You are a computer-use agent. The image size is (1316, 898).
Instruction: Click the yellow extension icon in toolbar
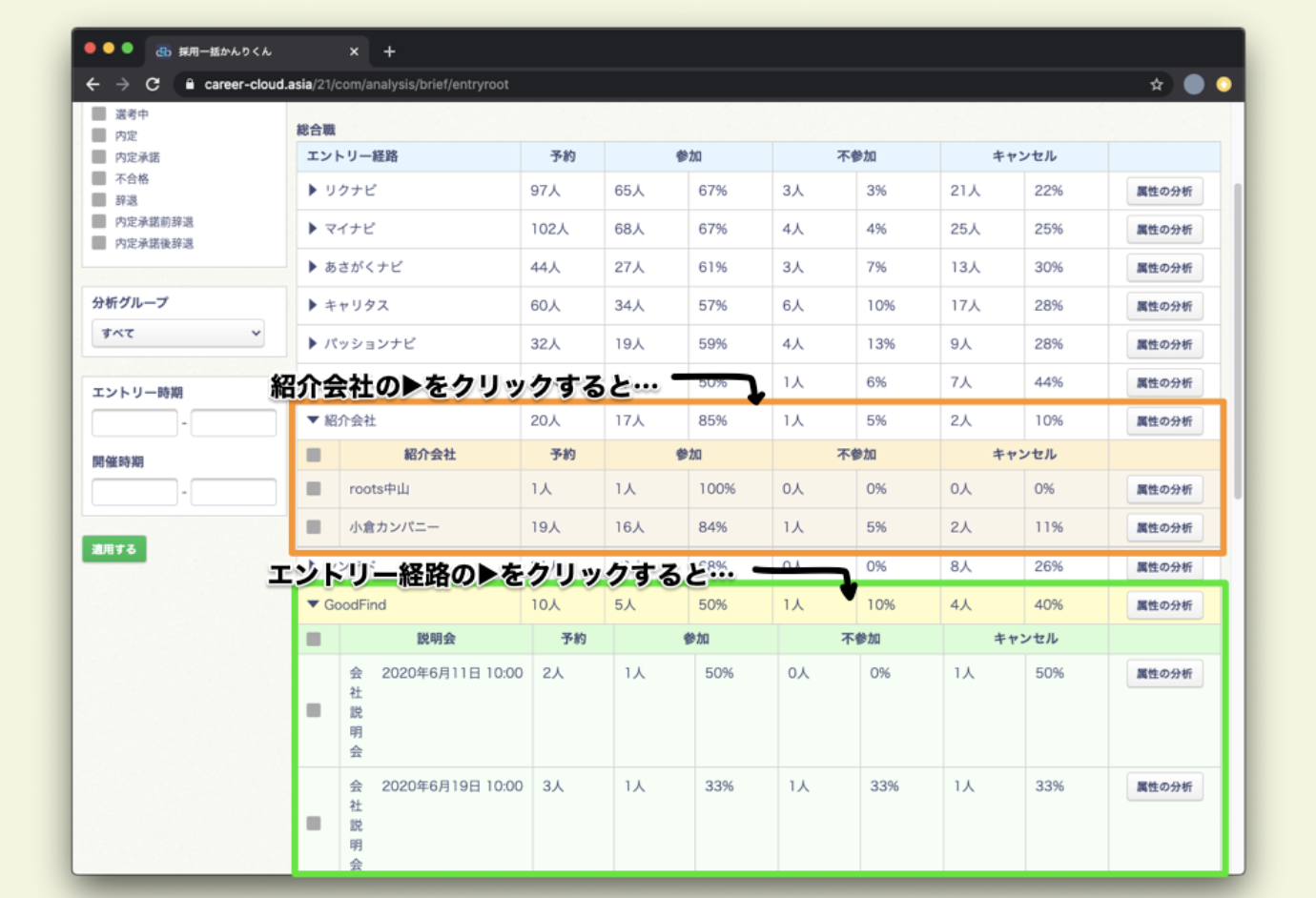pos(1223,84)
